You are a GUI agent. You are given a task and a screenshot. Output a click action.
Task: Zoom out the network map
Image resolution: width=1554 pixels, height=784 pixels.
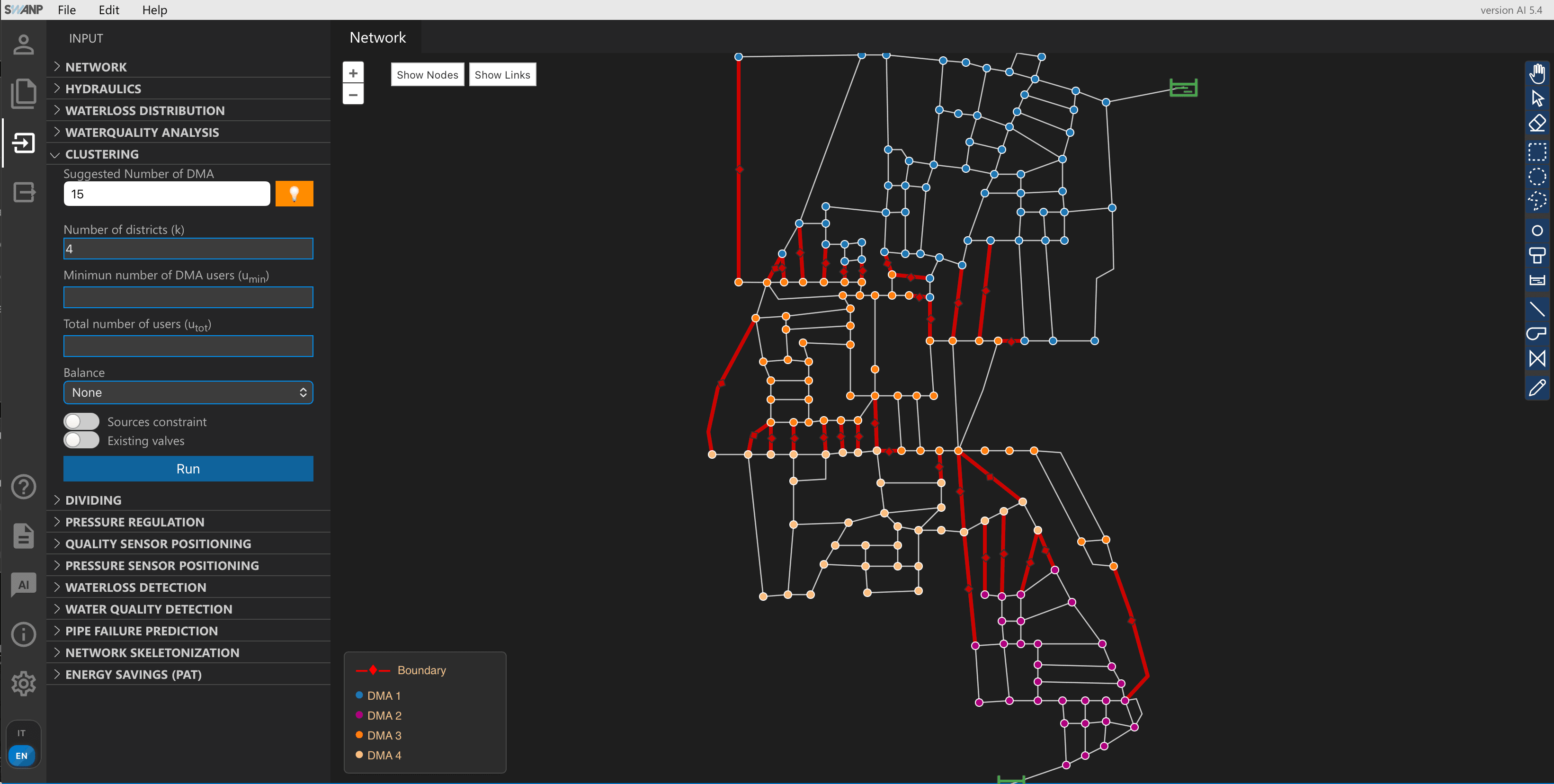[x=353, y=94]
